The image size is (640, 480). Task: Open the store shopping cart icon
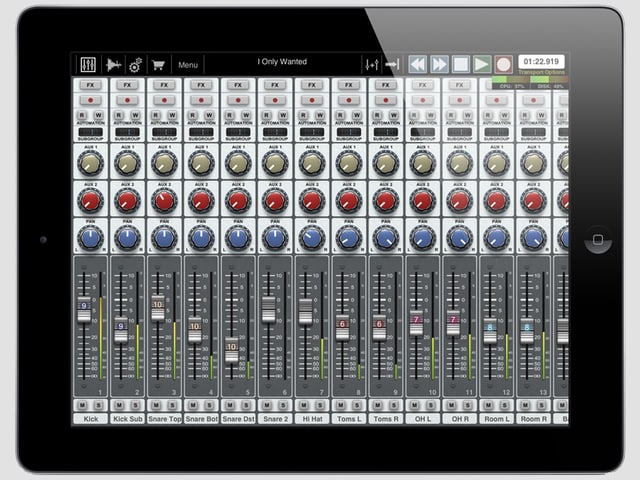[158, 64]
